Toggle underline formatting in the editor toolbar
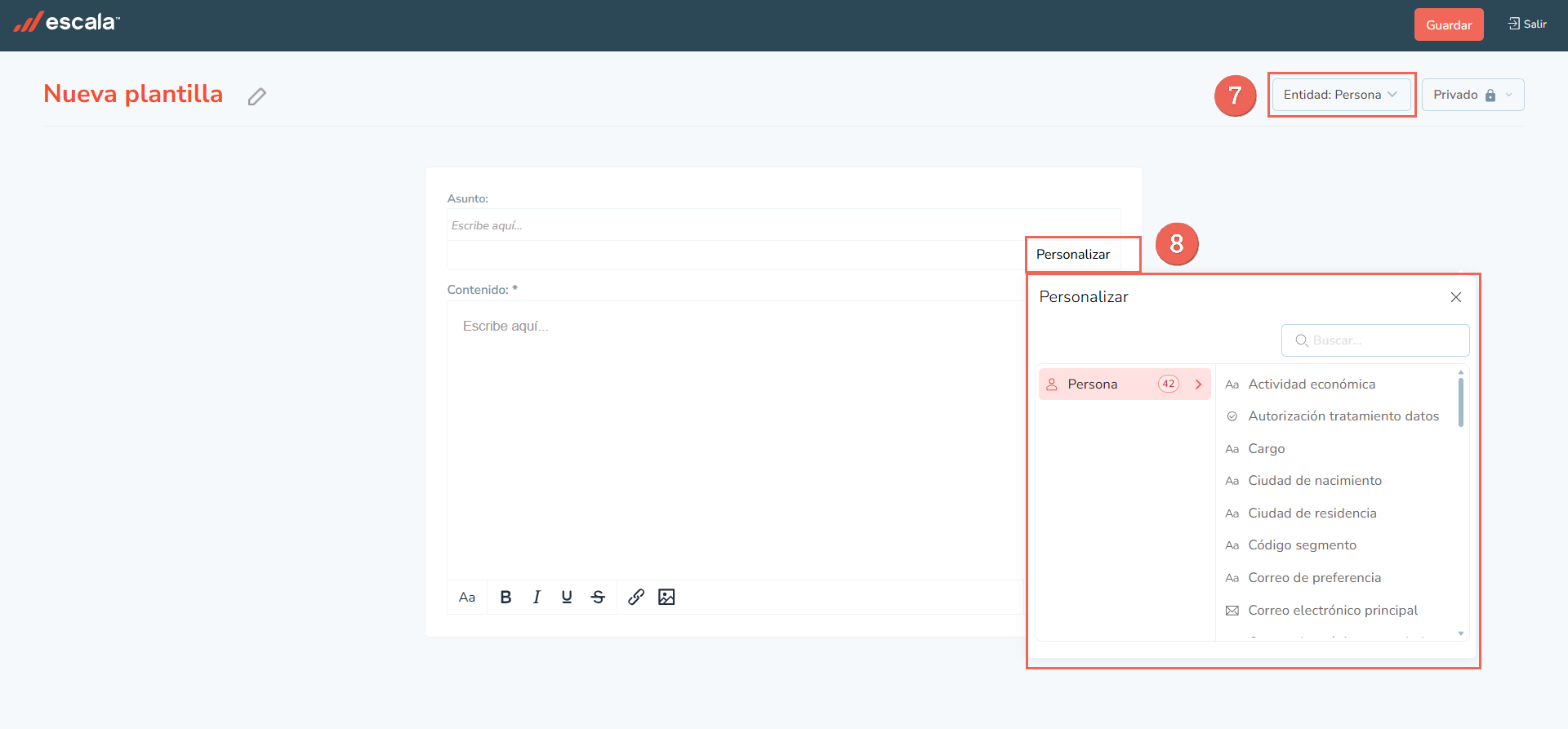The image size is (1568, 729). (567, 597)
